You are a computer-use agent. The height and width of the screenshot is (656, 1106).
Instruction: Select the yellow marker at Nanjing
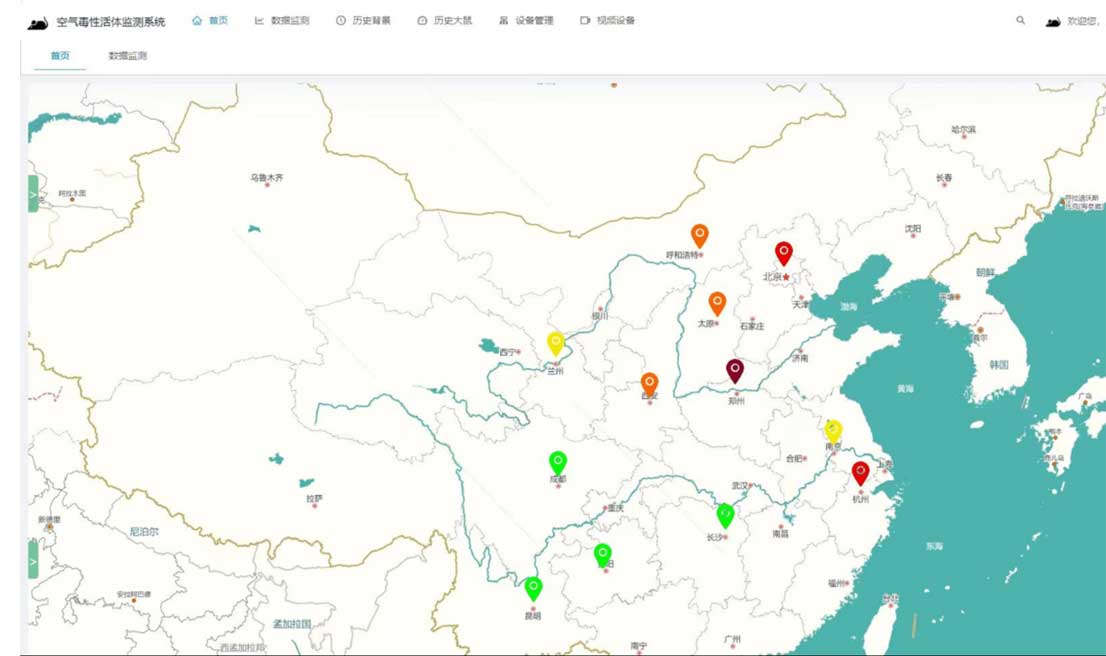coord(833,430)
